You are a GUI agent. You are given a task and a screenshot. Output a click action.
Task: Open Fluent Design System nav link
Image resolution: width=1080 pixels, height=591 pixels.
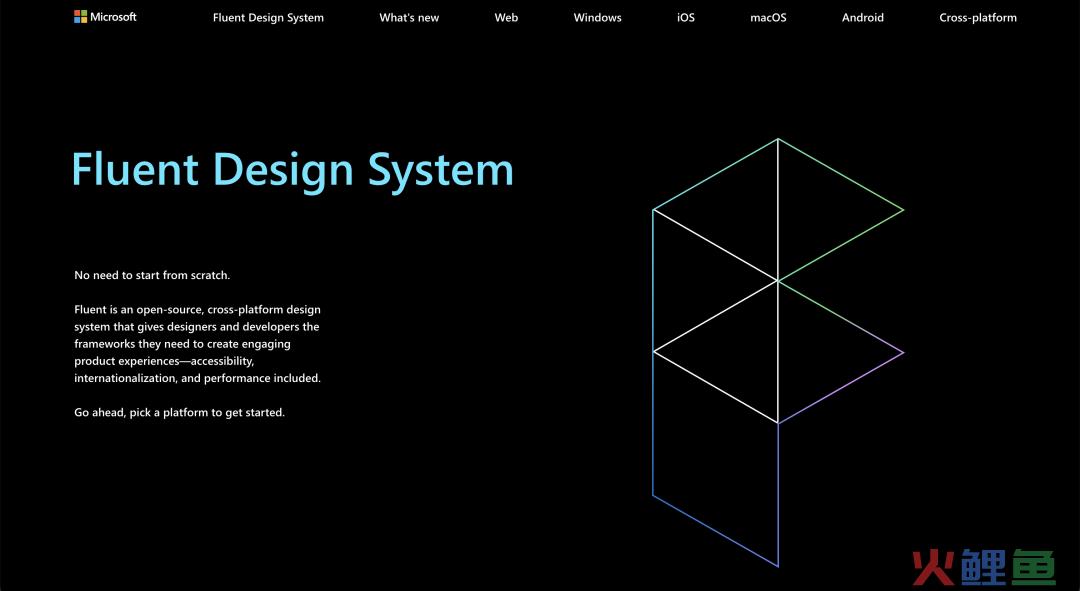(268, 18)
